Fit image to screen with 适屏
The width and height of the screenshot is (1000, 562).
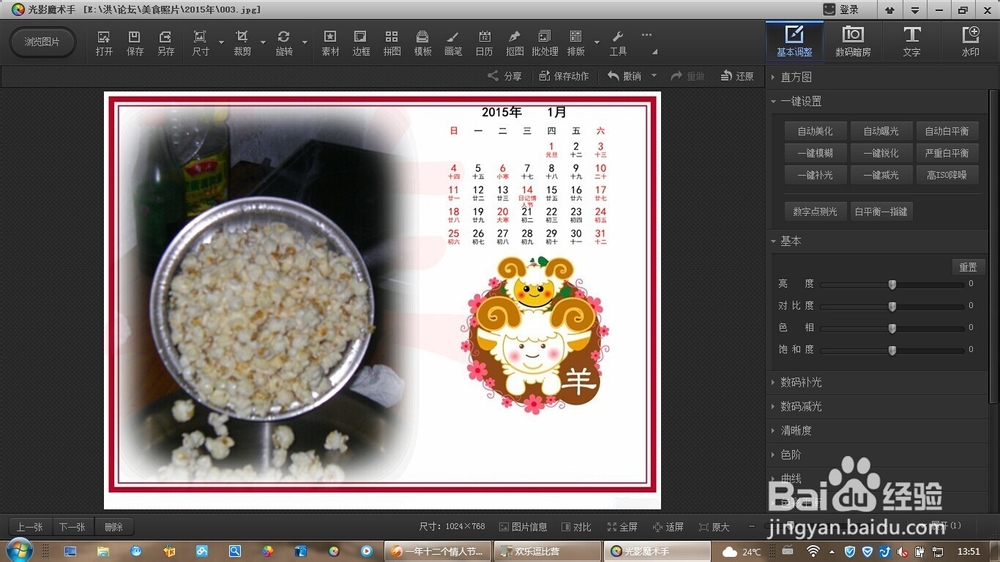pyautogui.click(x=668, y=527)
